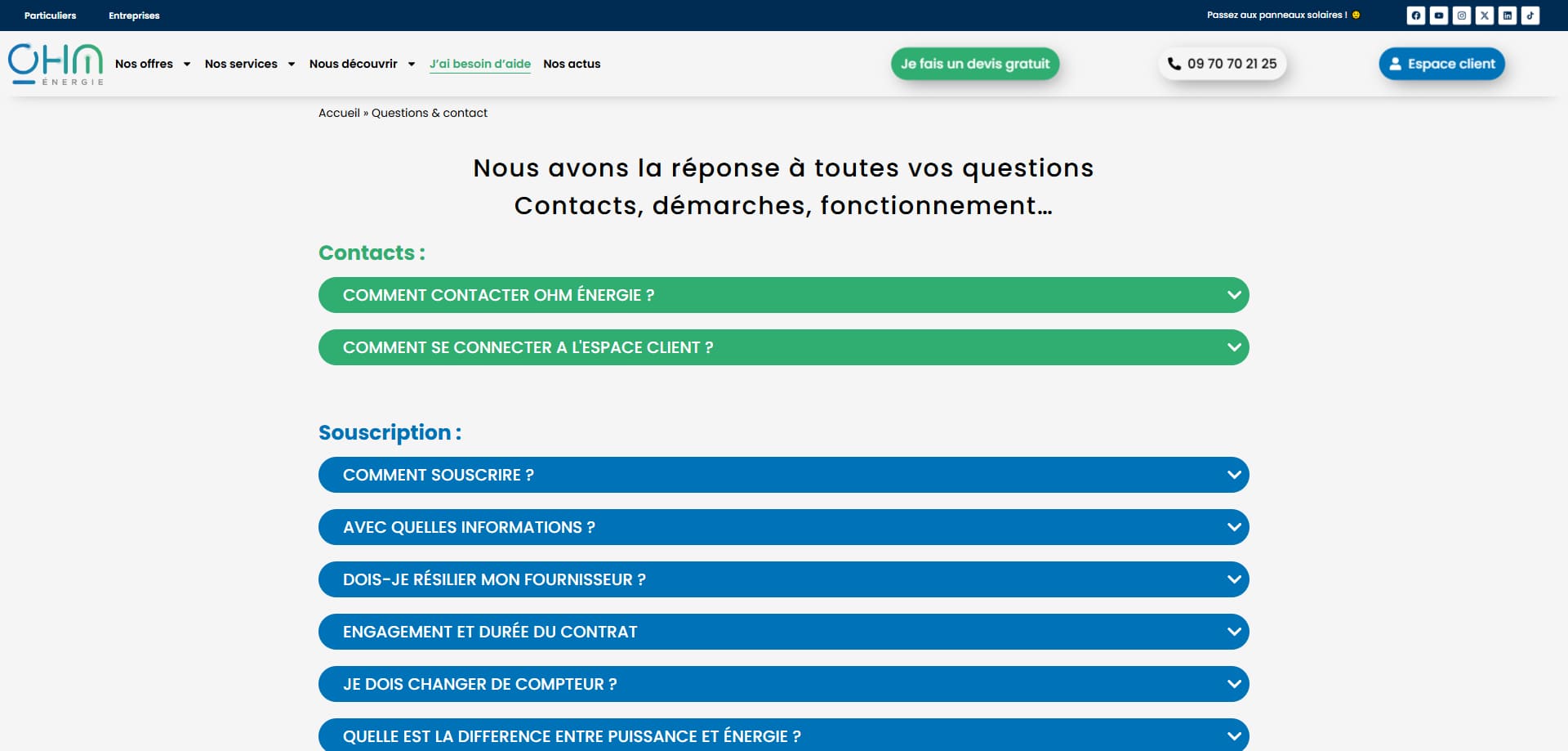Expand the 'Comment souscrire ?' question
The height and width of the screenshot is (751, 1568).
coord(784,475)
